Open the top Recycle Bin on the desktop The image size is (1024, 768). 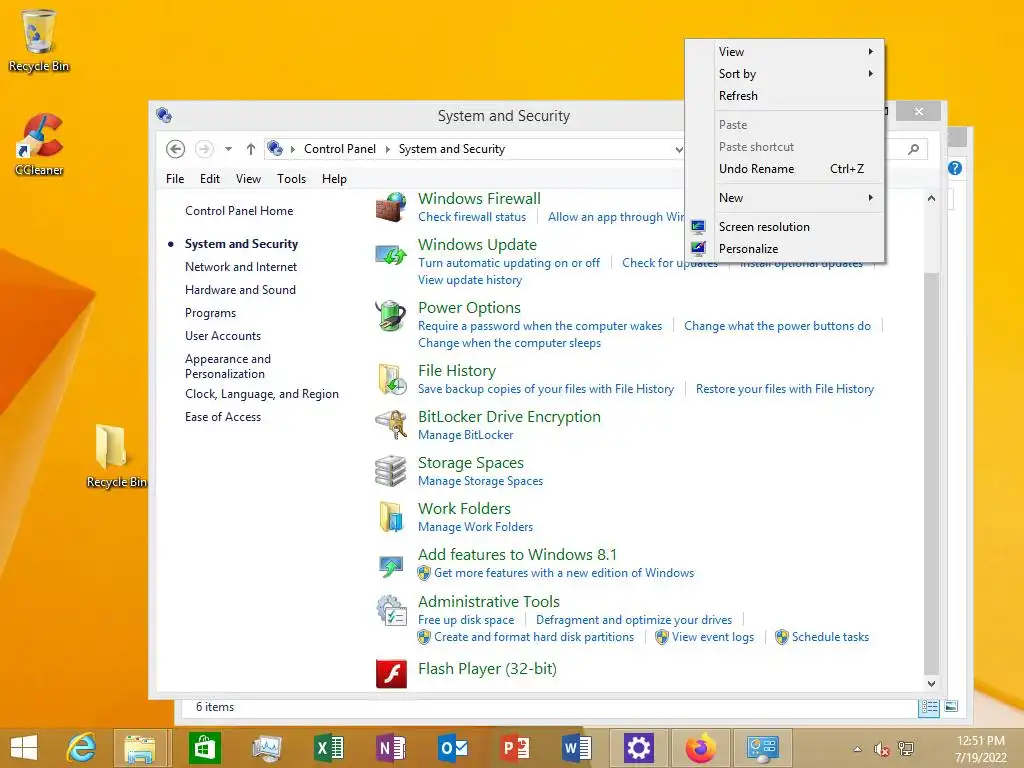point(39,40)
